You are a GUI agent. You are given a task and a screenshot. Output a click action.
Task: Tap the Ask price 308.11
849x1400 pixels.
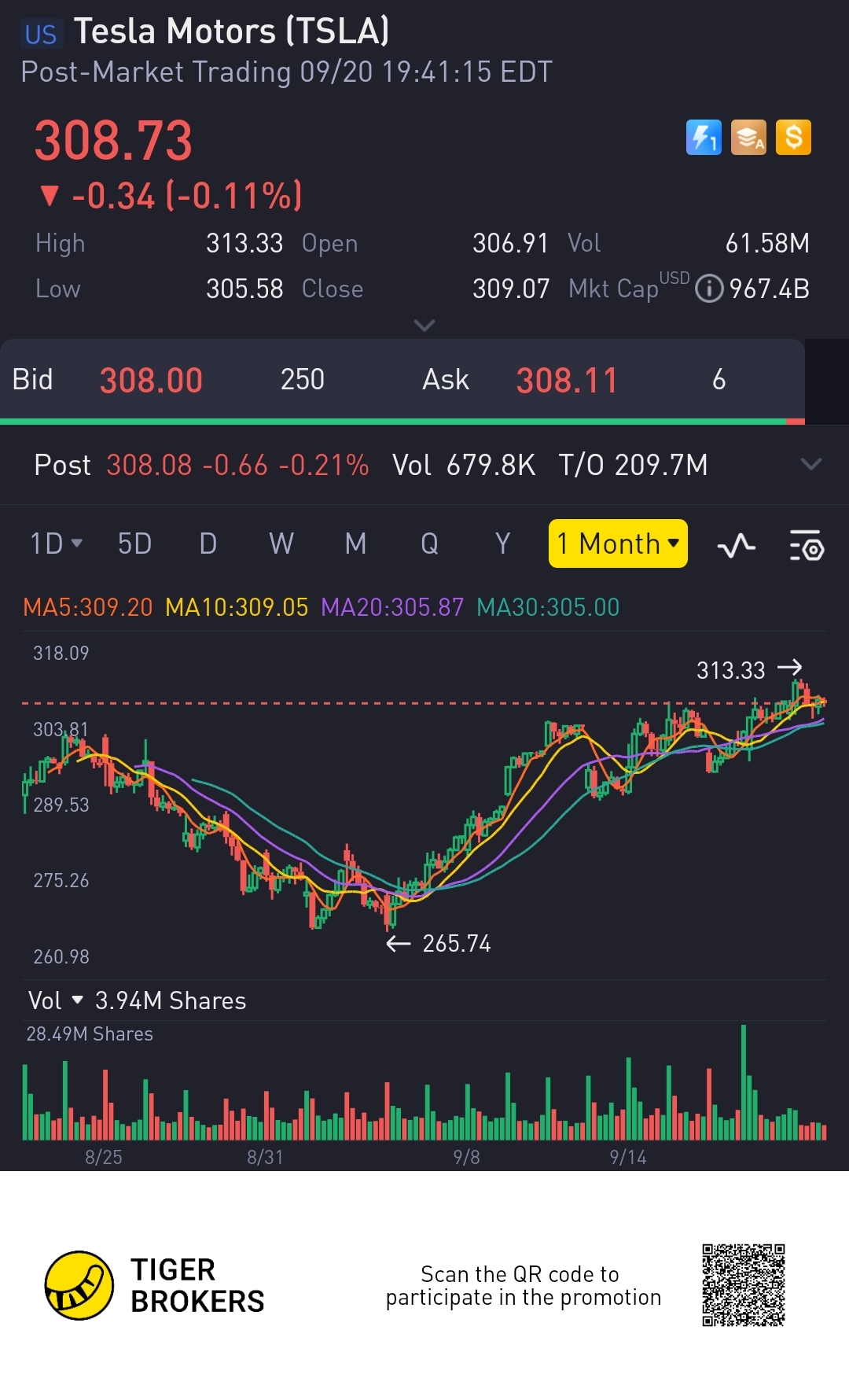tap(567, 381)
